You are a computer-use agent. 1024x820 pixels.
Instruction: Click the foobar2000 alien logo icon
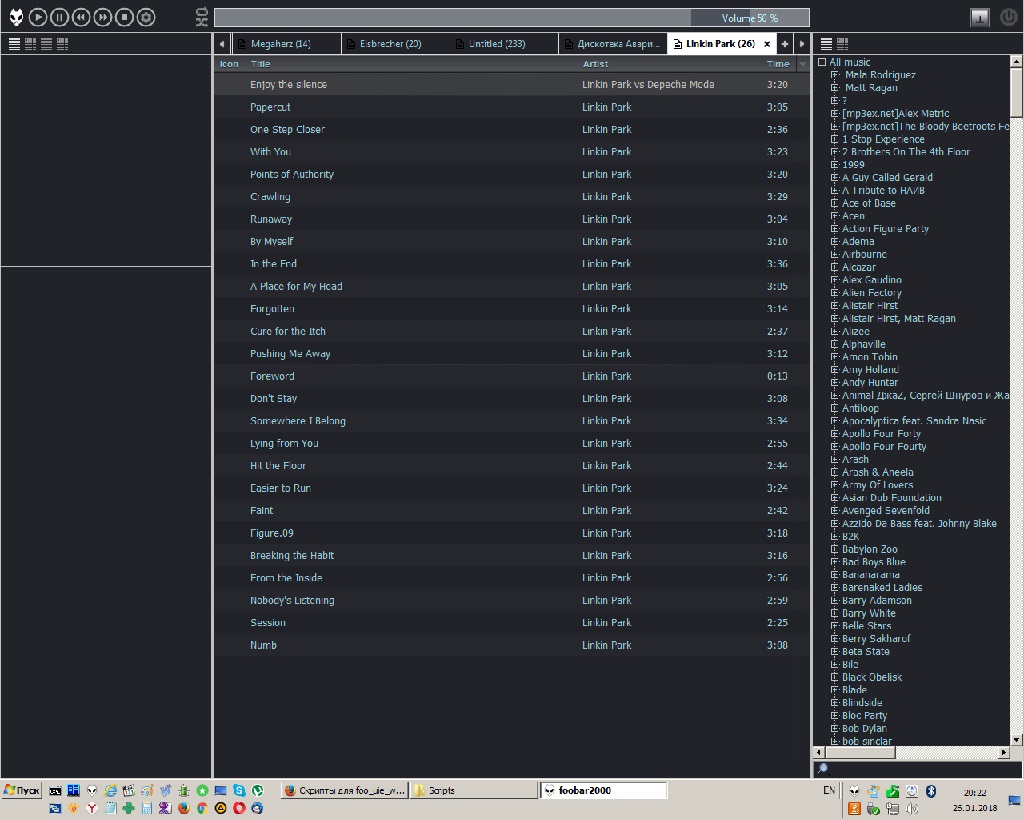click(x=15, y=17)
